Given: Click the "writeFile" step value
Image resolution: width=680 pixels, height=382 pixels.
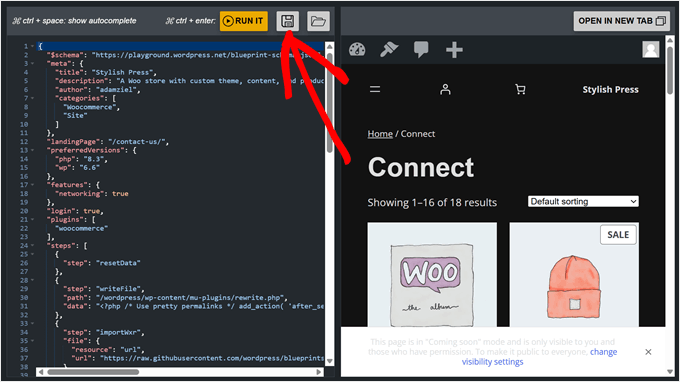Looking at the screenshot, I should pyautogui.click(x=118, y=289).
